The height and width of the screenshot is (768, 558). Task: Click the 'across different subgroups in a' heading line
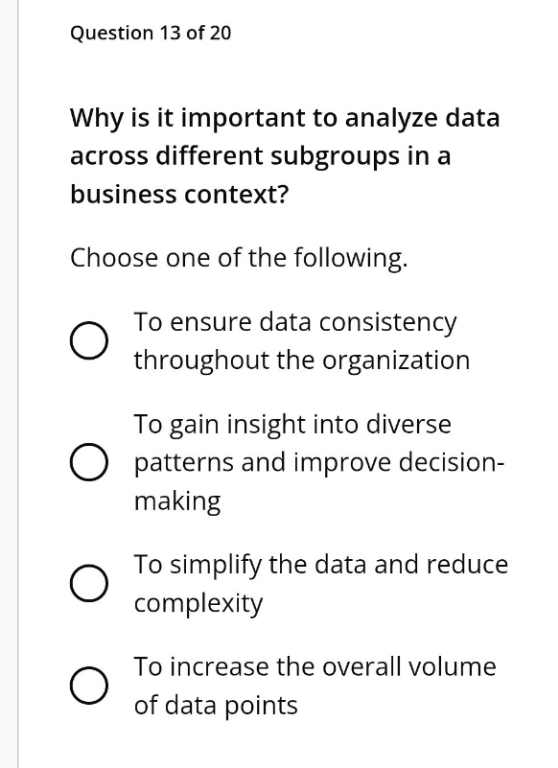point(260,157)
